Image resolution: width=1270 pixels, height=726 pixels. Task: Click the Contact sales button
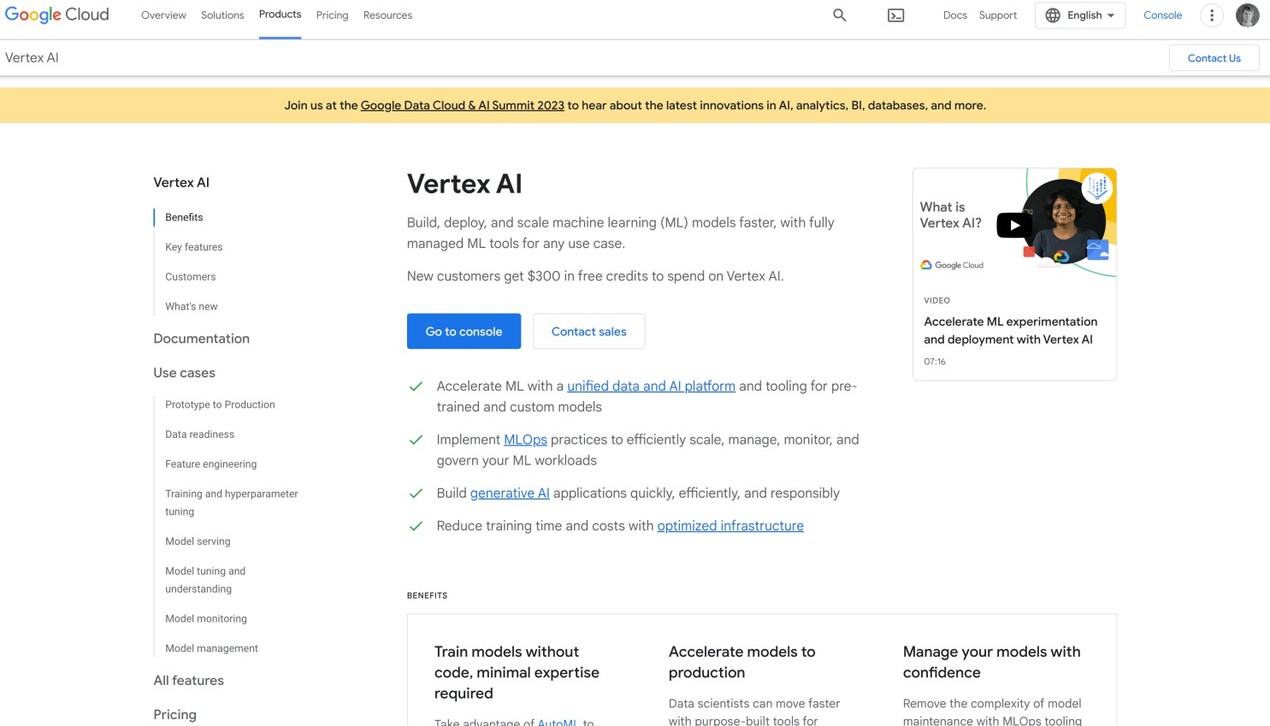tap(588, 331)
